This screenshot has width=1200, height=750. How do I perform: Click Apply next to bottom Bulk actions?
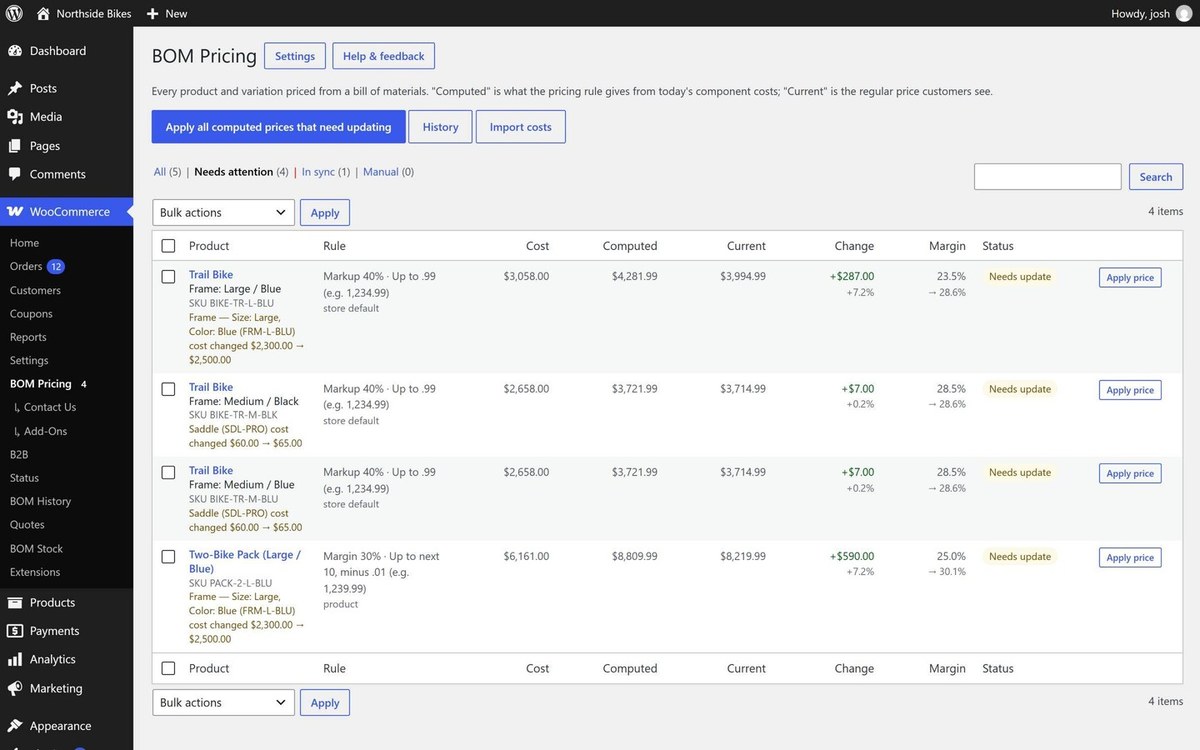coord(325,703)
